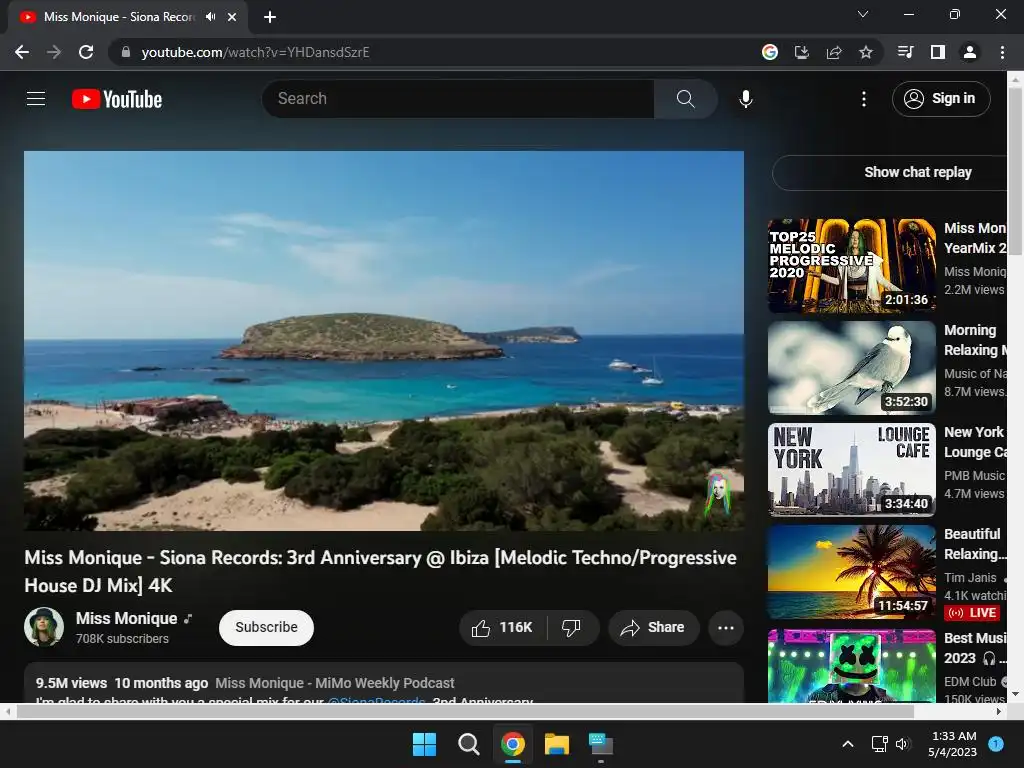Viewport: 1024px width, 768px height.
Task: Toggle the Chrome side panel
Action: [x=938, y=52]
